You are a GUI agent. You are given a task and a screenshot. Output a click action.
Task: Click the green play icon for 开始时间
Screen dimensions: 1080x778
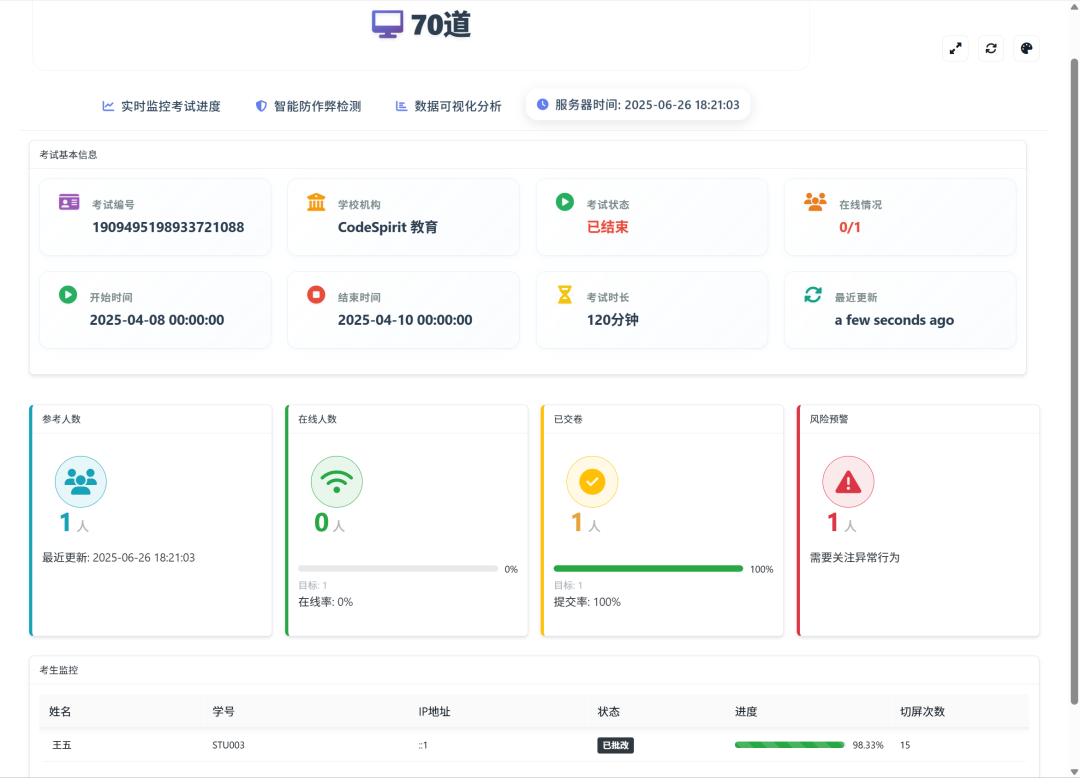68,295
